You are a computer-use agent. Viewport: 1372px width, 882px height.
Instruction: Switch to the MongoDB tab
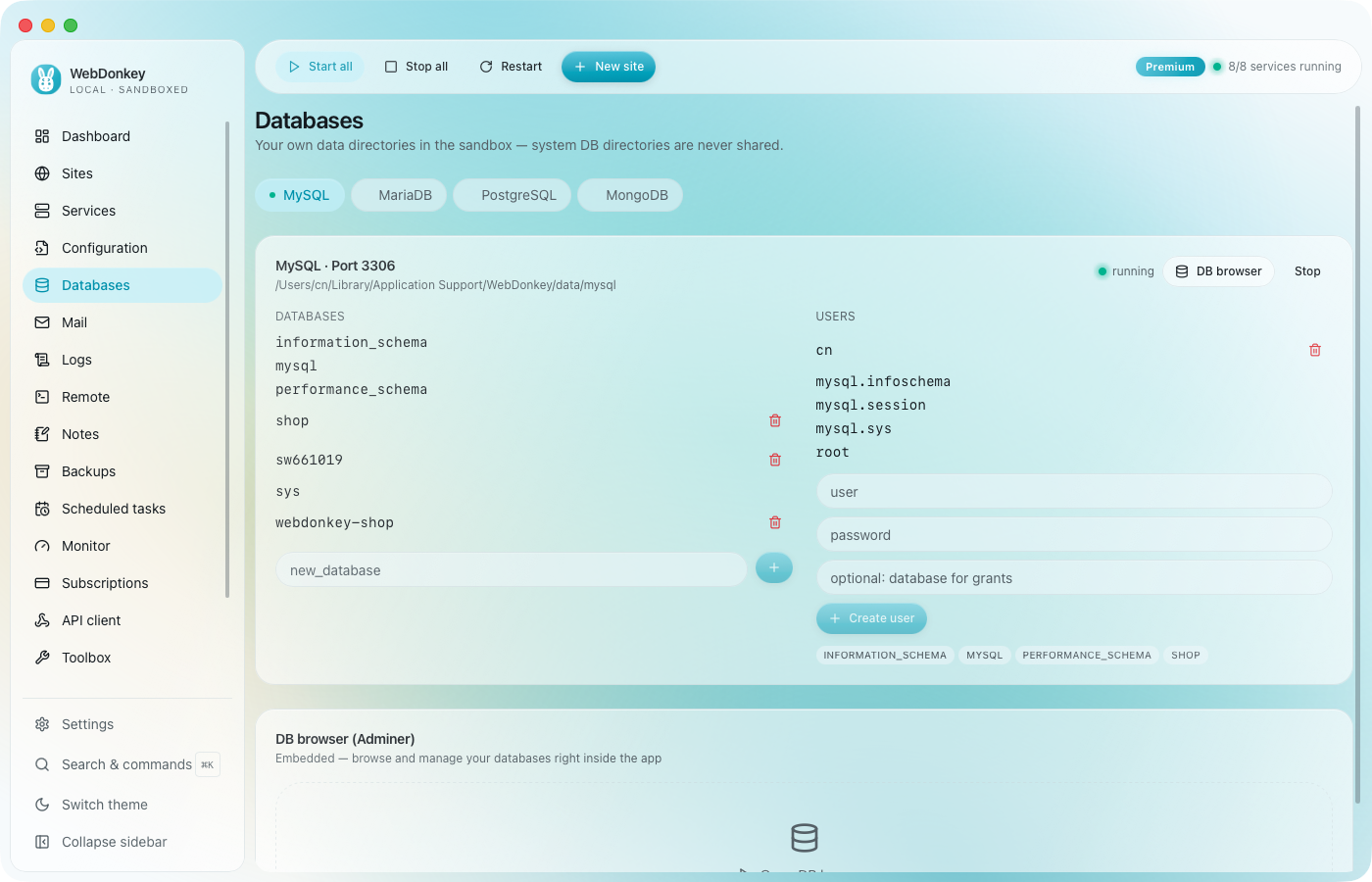(630, 195)
